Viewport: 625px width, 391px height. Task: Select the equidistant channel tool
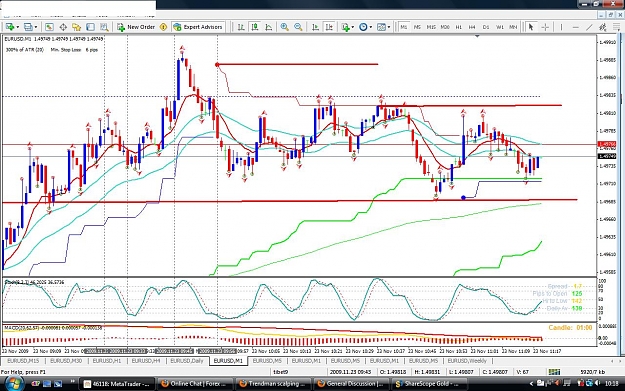click(x=603, y=27)
